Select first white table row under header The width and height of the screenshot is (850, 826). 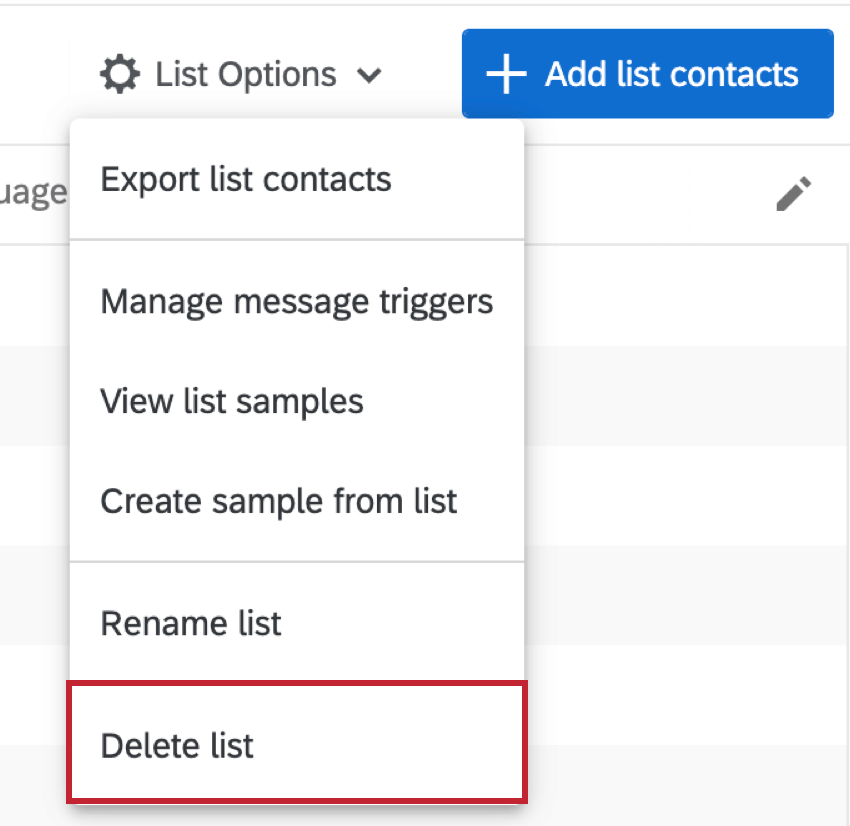[686, 296]
